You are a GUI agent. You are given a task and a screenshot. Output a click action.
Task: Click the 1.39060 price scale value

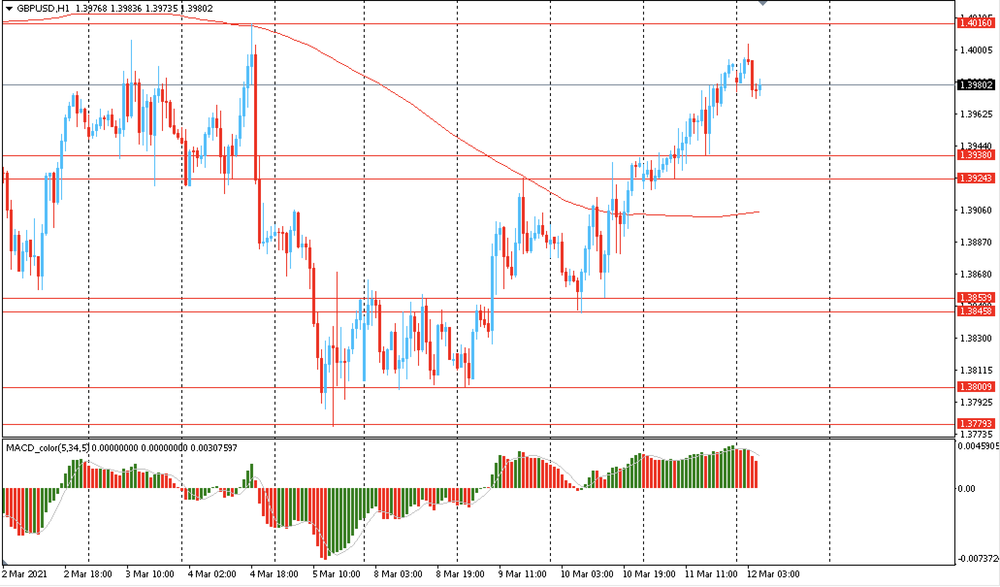coord(976,211)
